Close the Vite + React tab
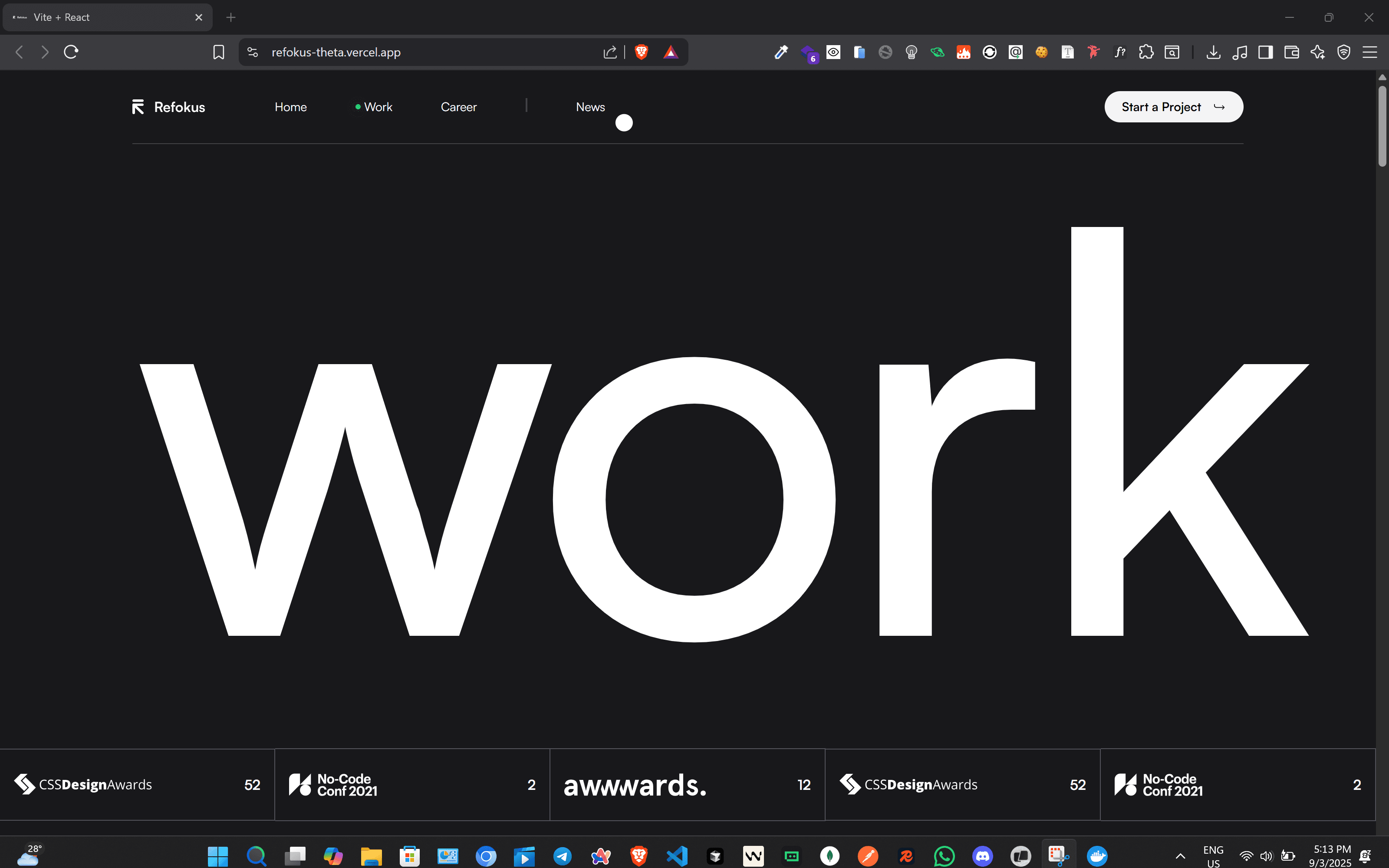 pyautogui.click(x=199, y=17)
